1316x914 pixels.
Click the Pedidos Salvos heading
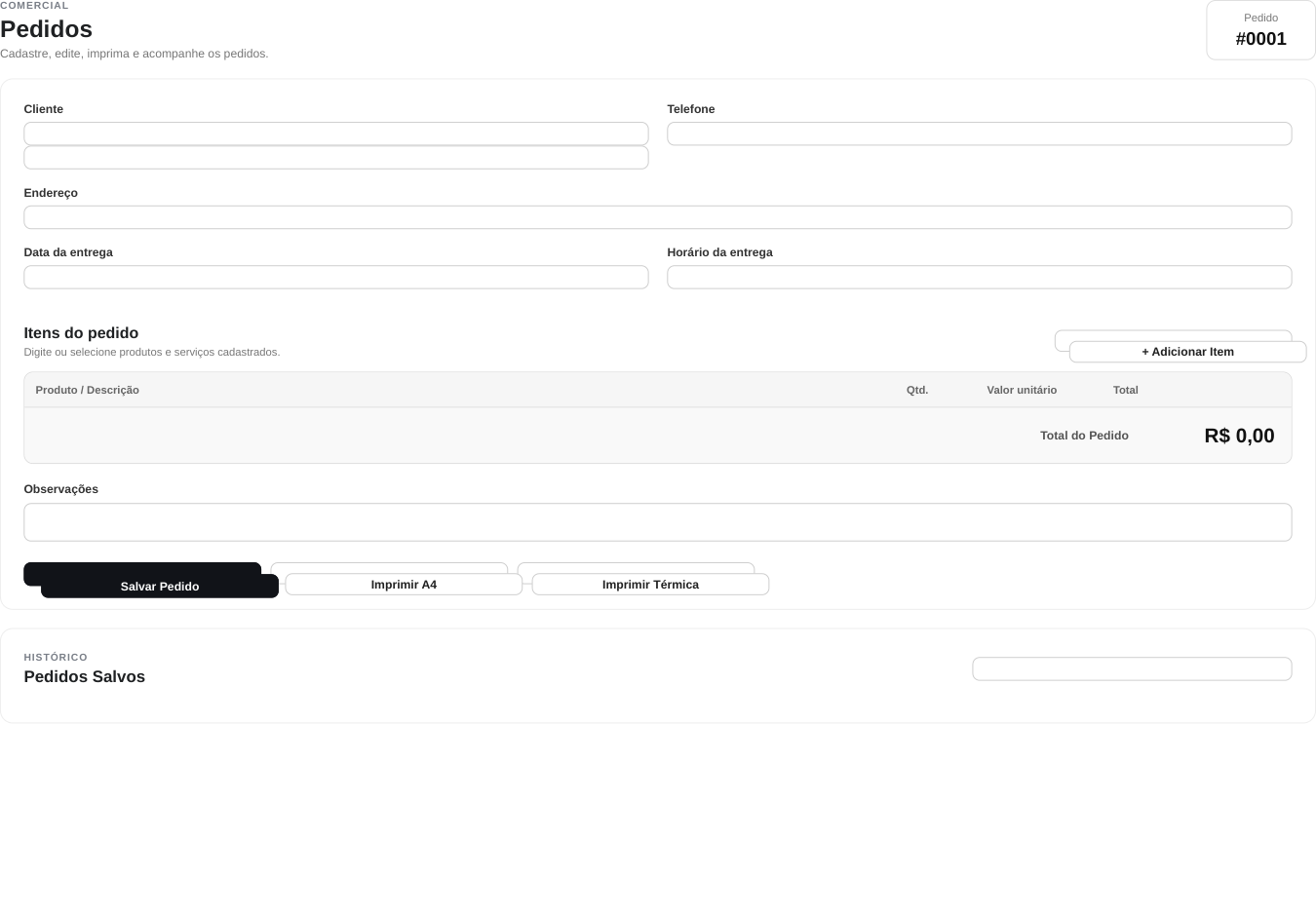[84, 677]
